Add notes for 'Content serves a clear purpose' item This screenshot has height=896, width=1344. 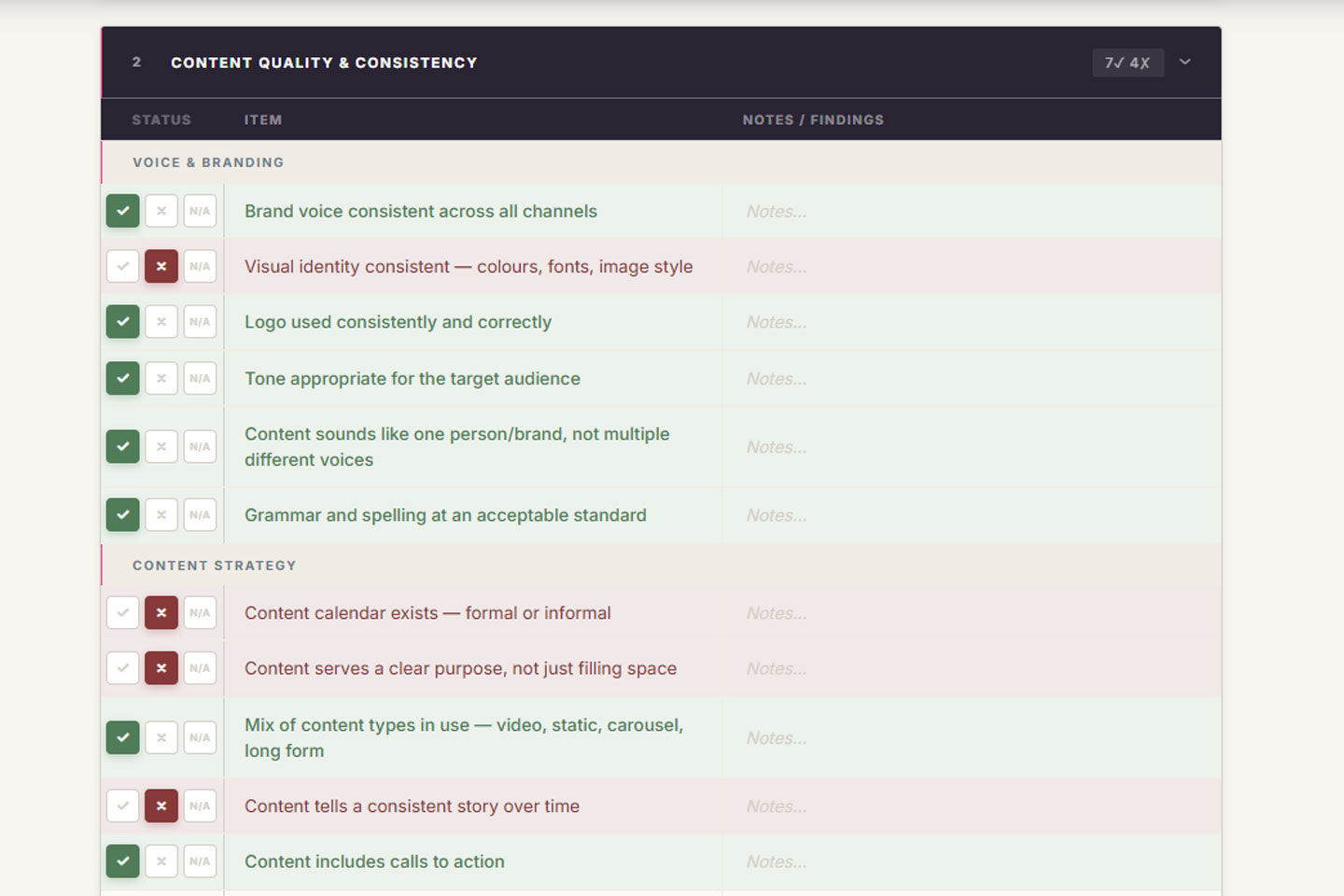972,668
